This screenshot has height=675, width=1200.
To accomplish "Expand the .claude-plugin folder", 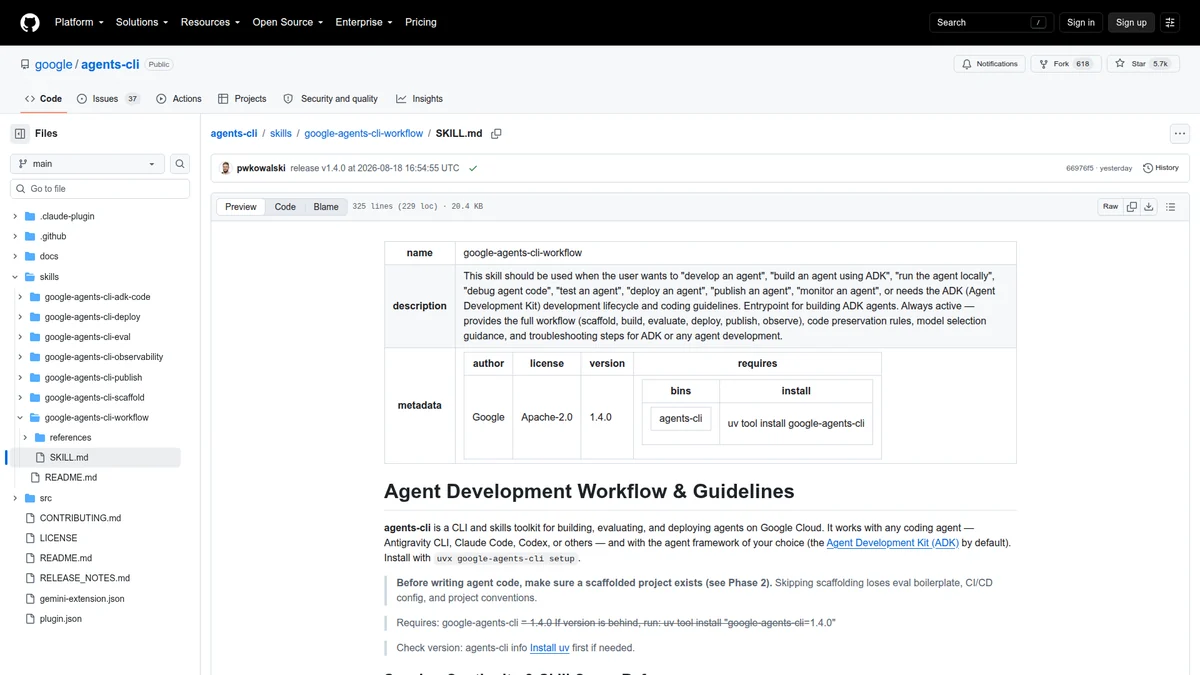I will [x=15, y=216].
